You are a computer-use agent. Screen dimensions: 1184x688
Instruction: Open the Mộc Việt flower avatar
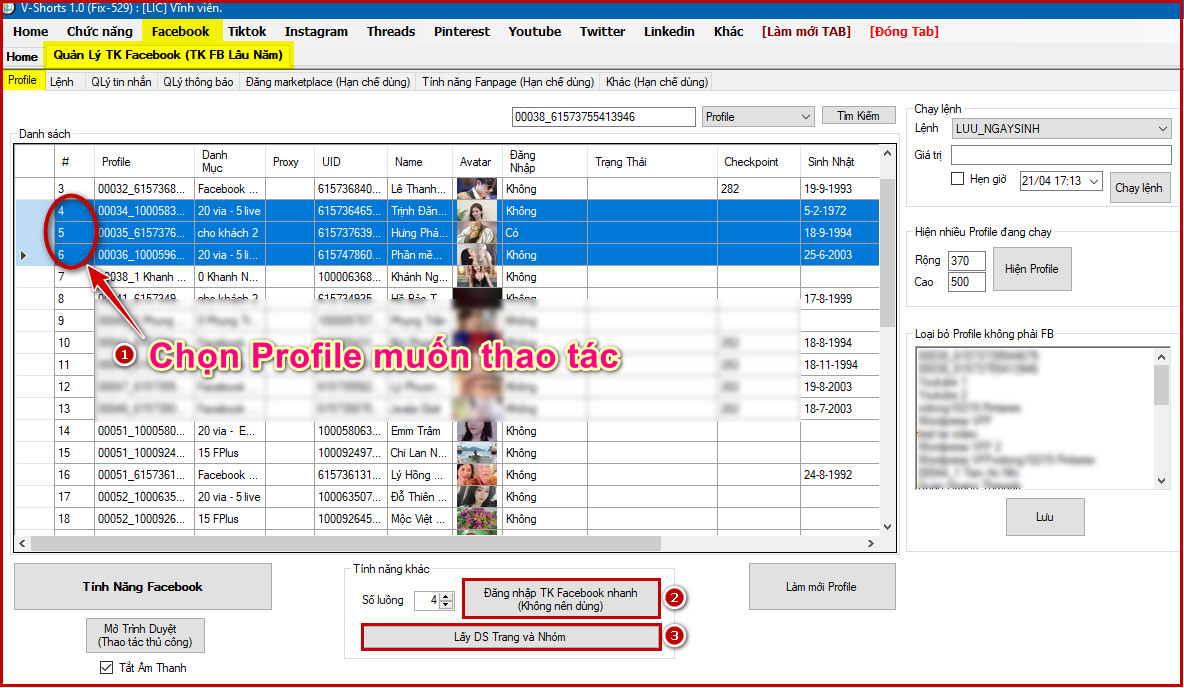click(476, 519)
